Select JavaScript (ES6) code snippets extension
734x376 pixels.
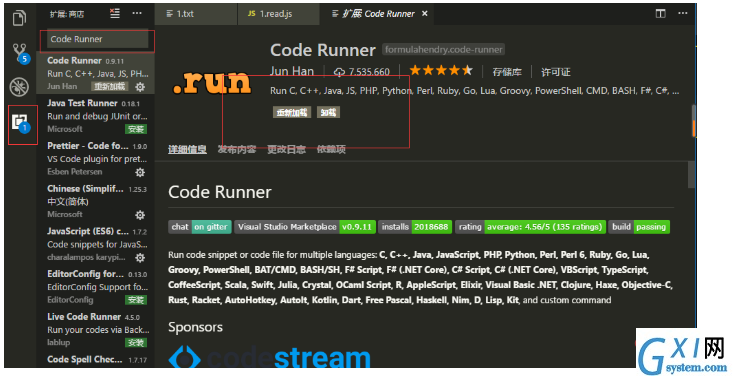pos(95,243)
